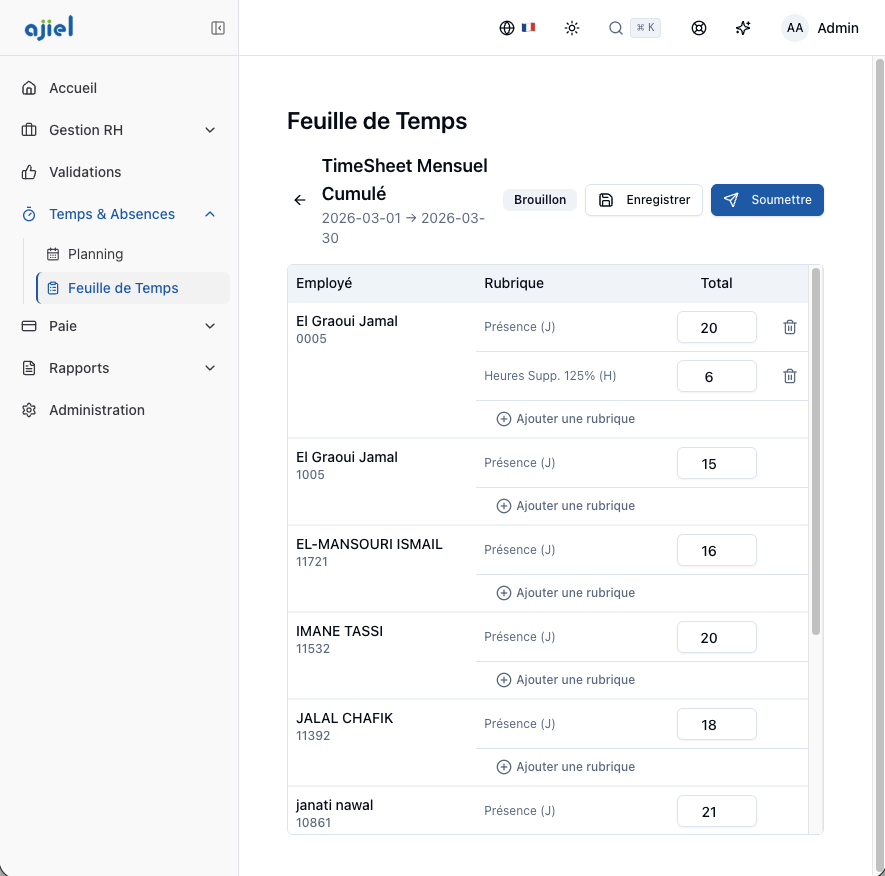Delete the Présence (J) row for 0005
The height and width of the screenshot is (876, 885).
(789, 327)
